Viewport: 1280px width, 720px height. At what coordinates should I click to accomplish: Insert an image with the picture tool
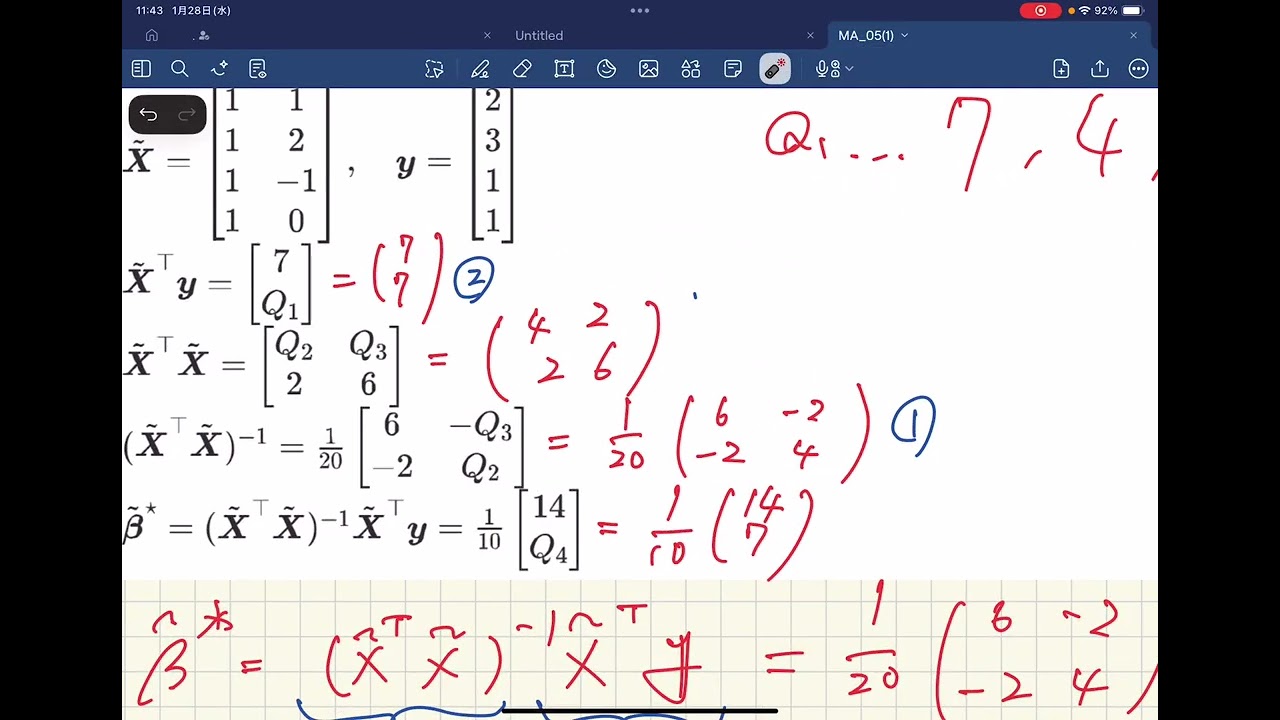point(649,69)
